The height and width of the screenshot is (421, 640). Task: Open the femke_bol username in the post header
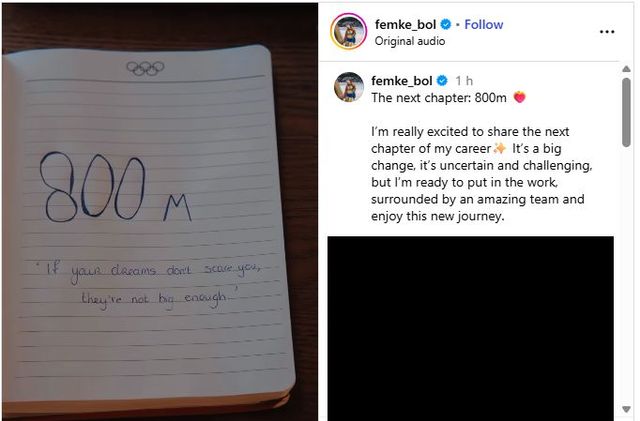click(x=405, y=24)
